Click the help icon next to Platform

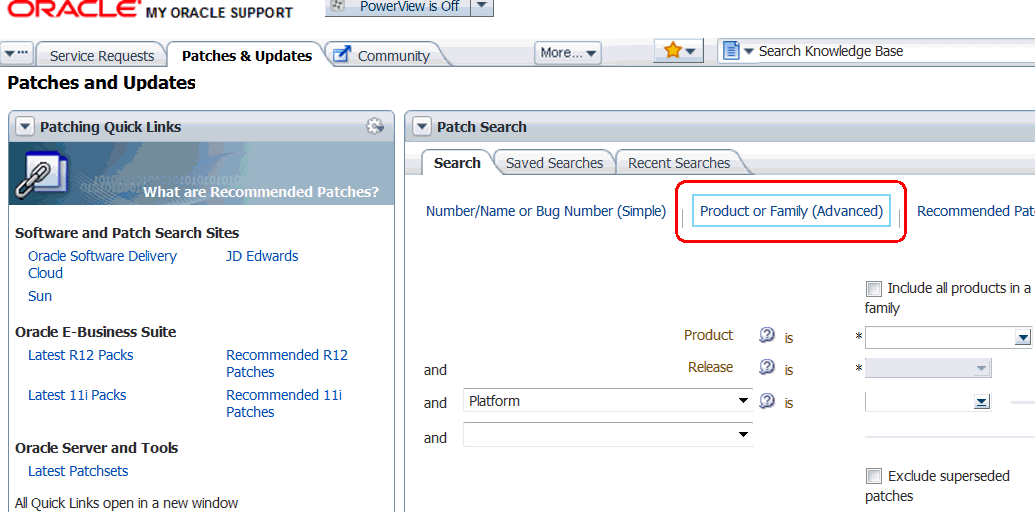coord(766,400)
